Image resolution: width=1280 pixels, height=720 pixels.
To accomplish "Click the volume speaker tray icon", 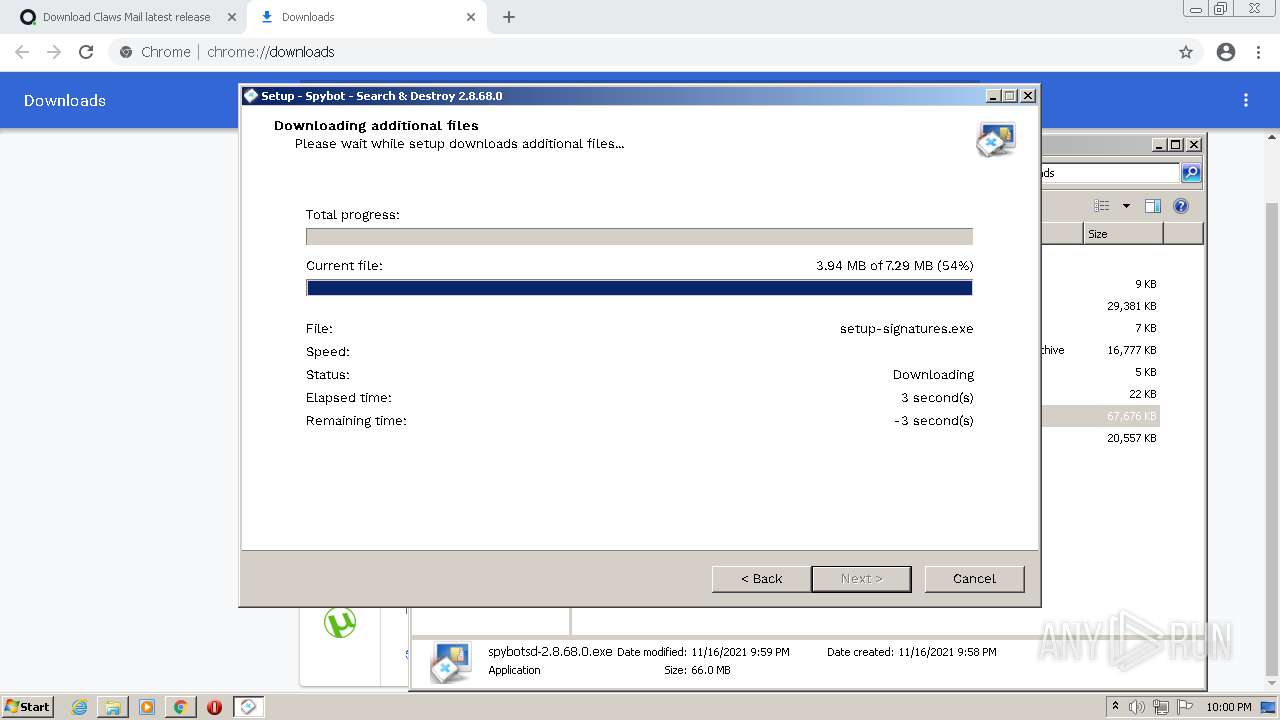I will (x=1137, y=707).
